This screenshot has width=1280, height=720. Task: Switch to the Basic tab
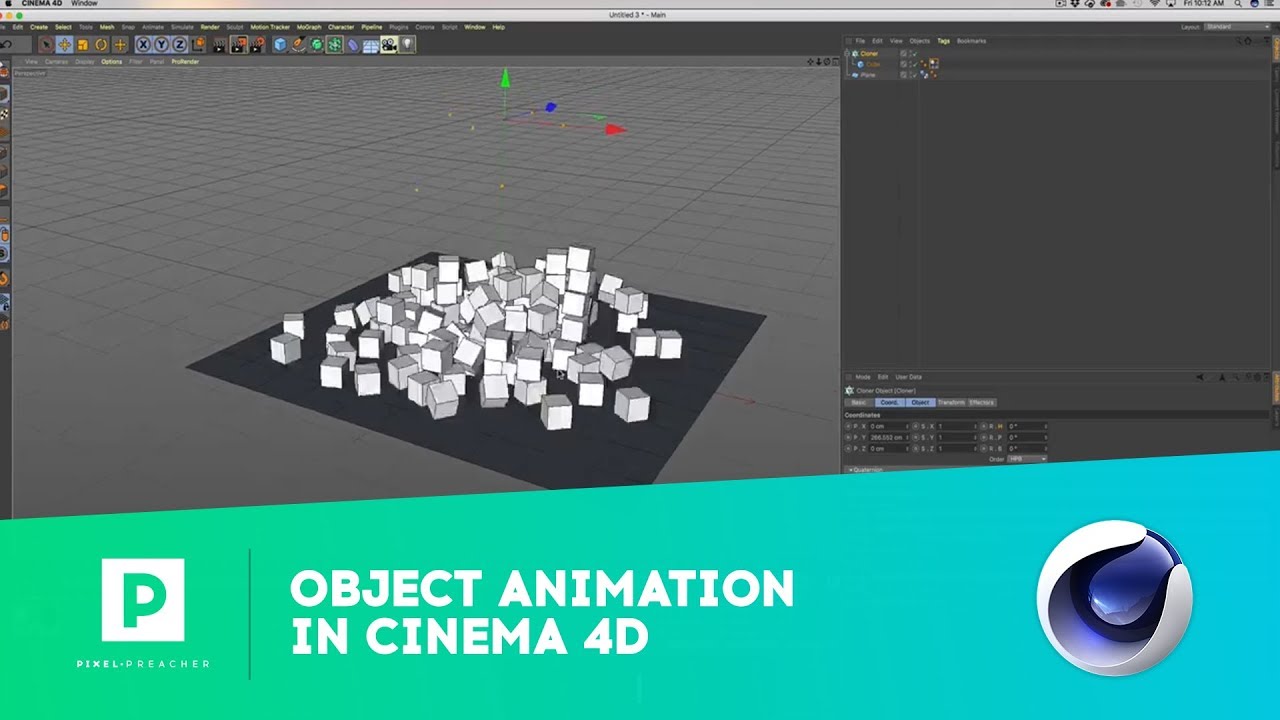click(859, 403)
